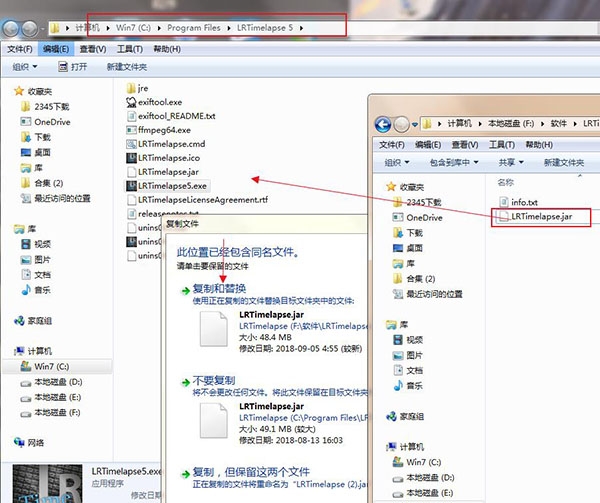Open 视频 library in the left window sidebar
This screenshot has height=503, width=600.
35,244
